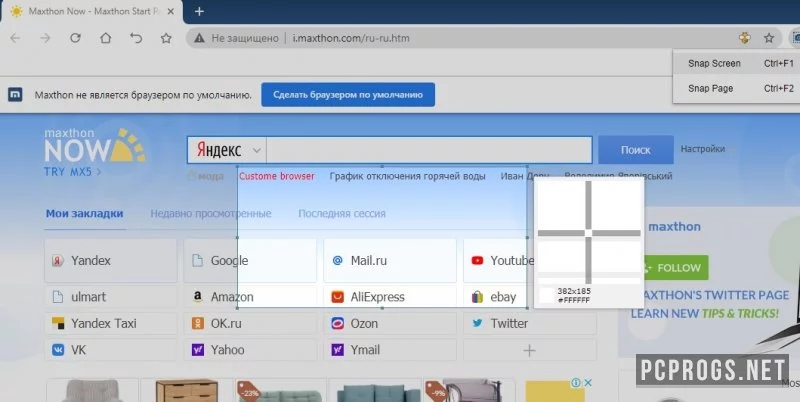Screen dimensions: 800x402
Task: Click the ad info icon
Action: tap(576, 382)
